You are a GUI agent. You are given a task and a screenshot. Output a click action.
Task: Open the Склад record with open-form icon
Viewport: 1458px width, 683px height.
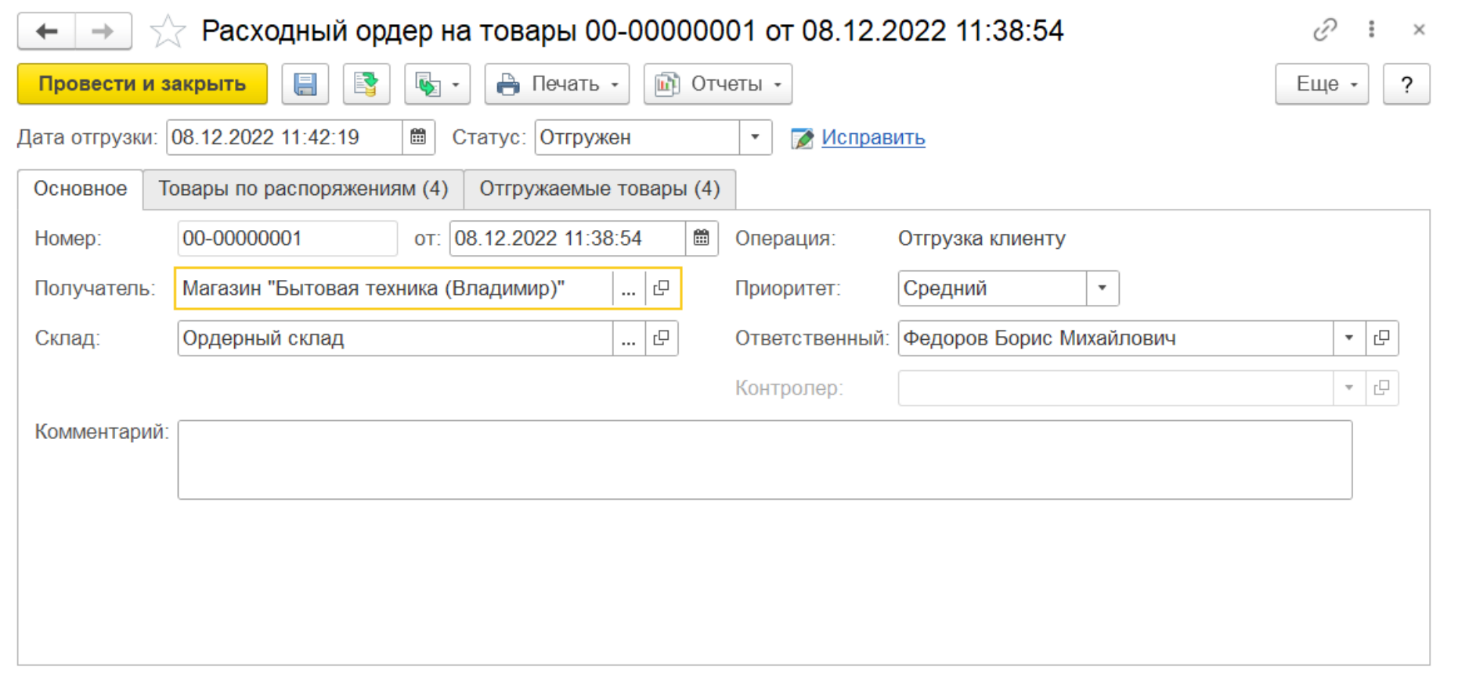point(661,339)
